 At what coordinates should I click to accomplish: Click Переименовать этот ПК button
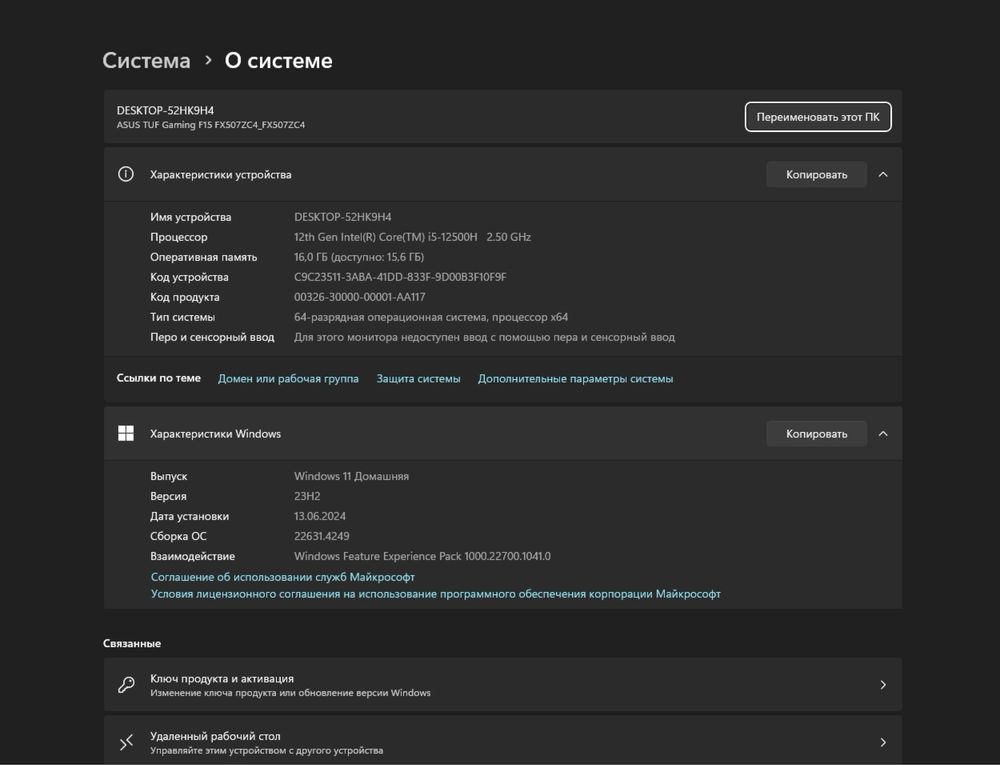818,117
